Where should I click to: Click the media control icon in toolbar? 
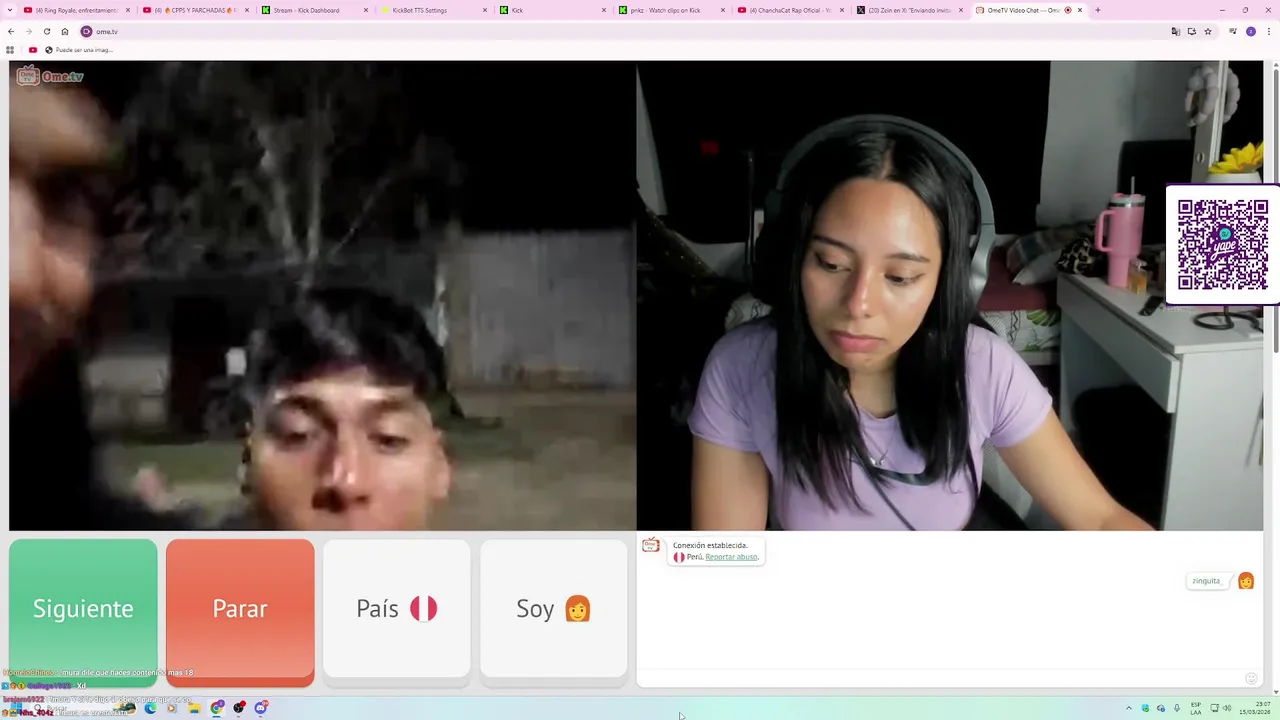tap(1233, 31)
